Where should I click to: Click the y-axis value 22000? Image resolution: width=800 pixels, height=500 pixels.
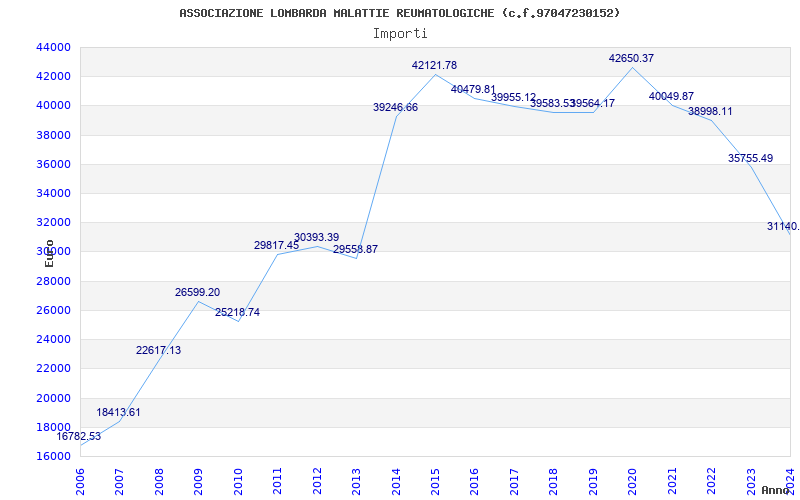[53, 368]
